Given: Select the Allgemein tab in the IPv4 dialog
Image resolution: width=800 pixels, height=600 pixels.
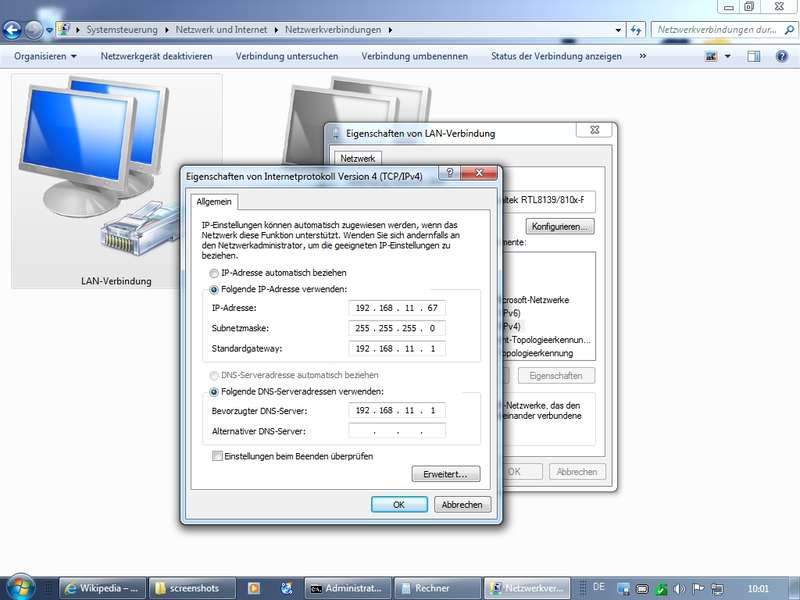Looking at the screenshot, I should 214,202.
